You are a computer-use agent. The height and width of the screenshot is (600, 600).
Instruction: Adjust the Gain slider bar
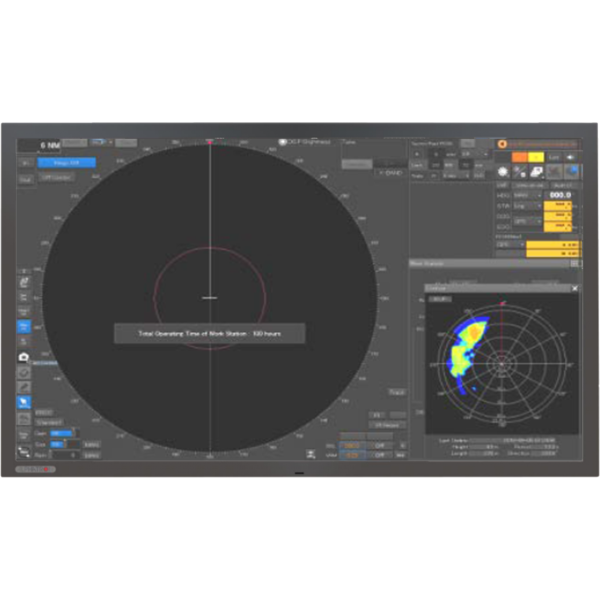63,434
